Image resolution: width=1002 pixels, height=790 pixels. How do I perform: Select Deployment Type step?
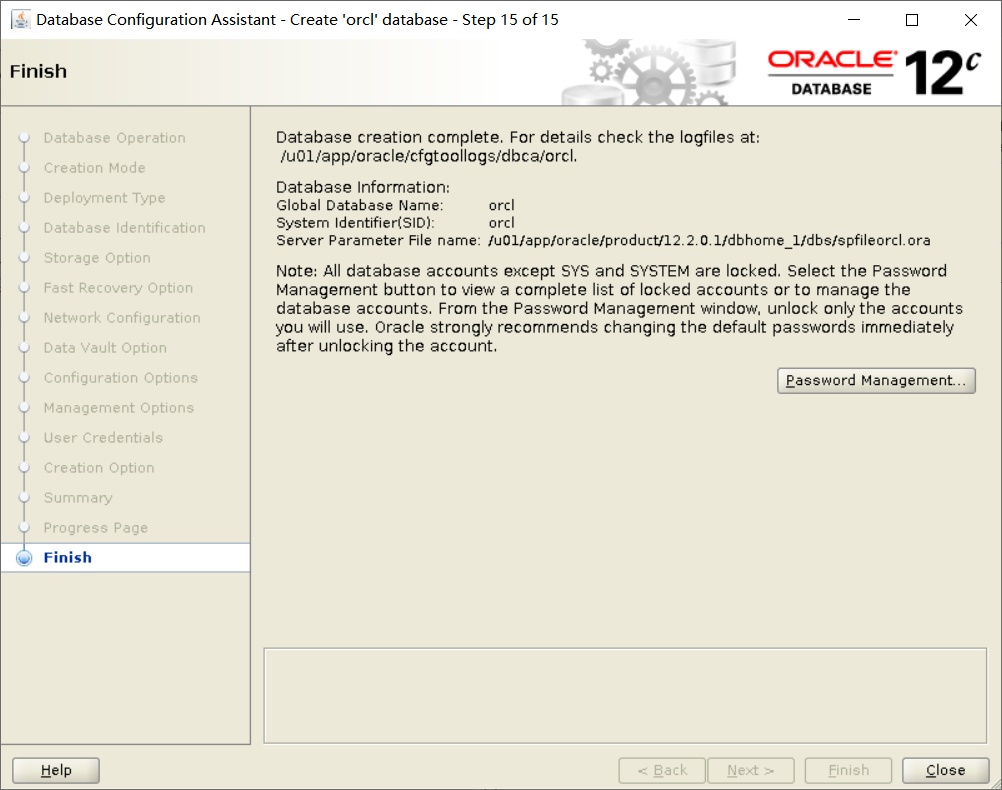[104, 198]
